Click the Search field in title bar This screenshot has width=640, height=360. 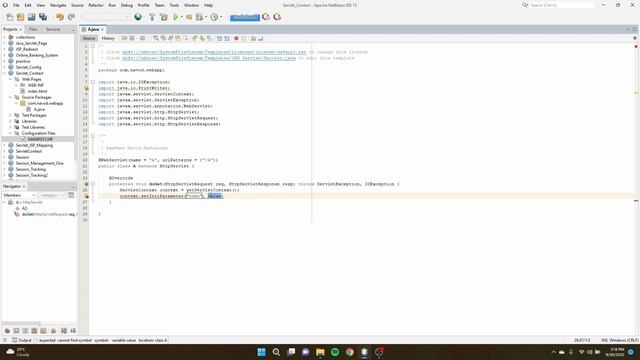point(562,5)
